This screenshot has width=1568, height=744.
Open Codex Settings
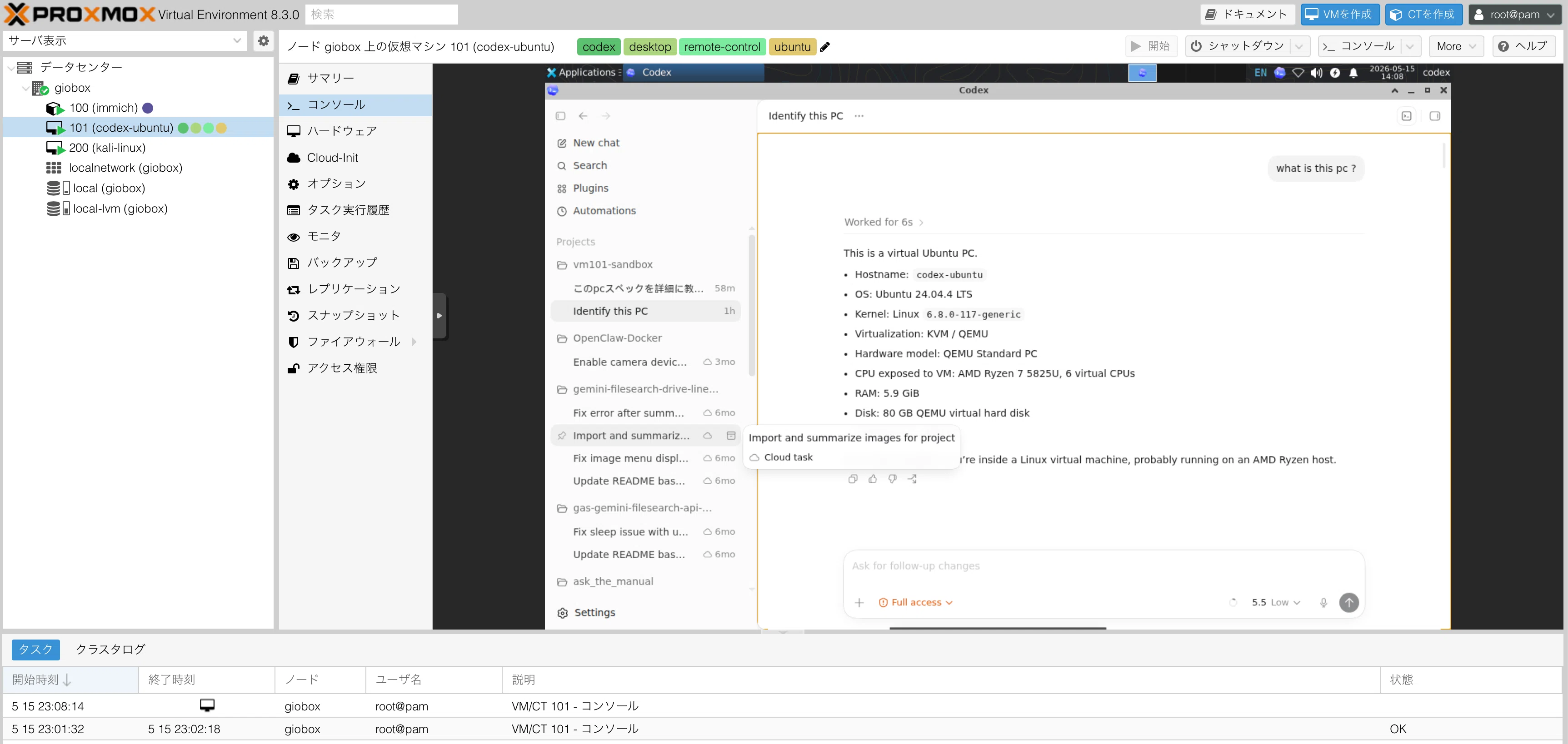pyautogui.click(x=586, y=613)
